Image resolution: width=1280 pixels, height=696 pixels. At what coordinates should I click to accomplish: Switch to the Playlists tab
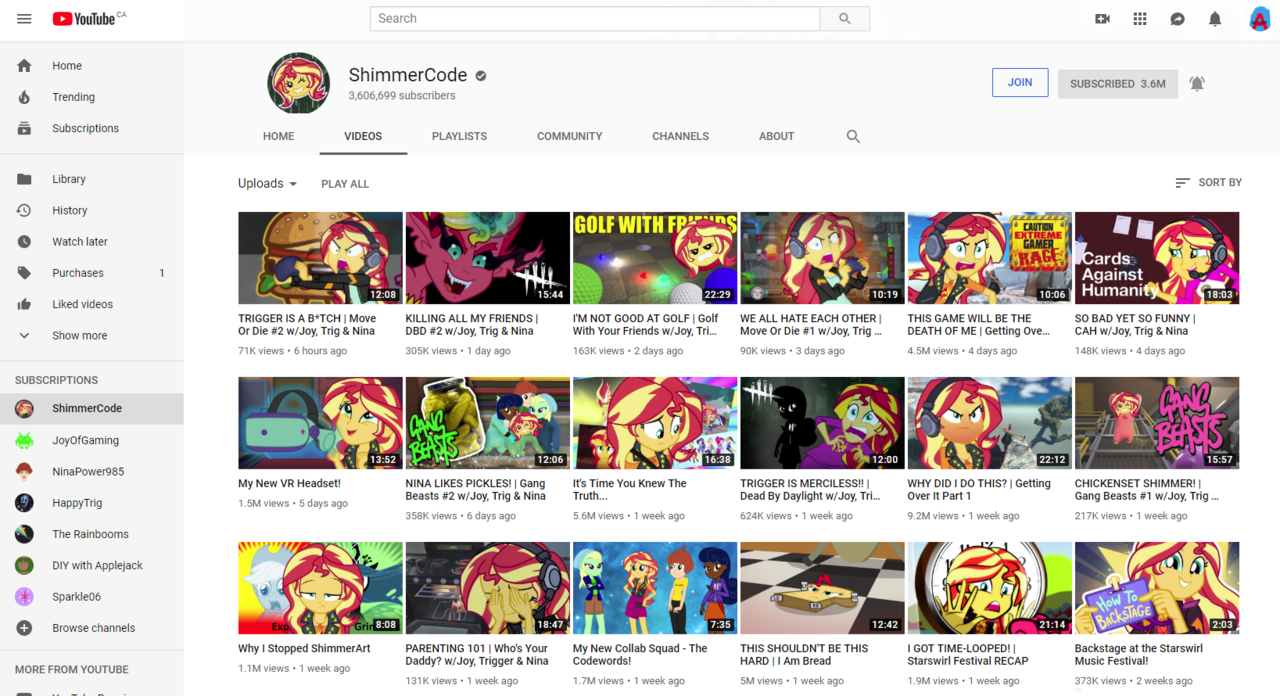459,137
